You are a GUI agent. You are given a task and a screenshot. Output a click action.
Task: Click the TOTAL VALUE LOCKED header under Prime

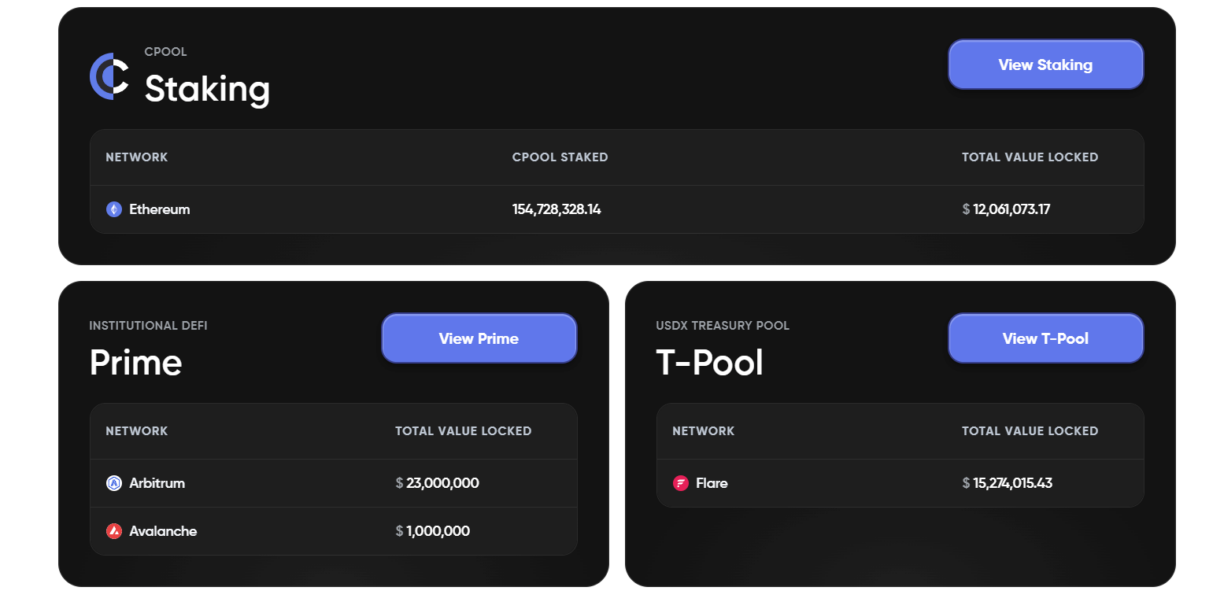tap(462, 431)
